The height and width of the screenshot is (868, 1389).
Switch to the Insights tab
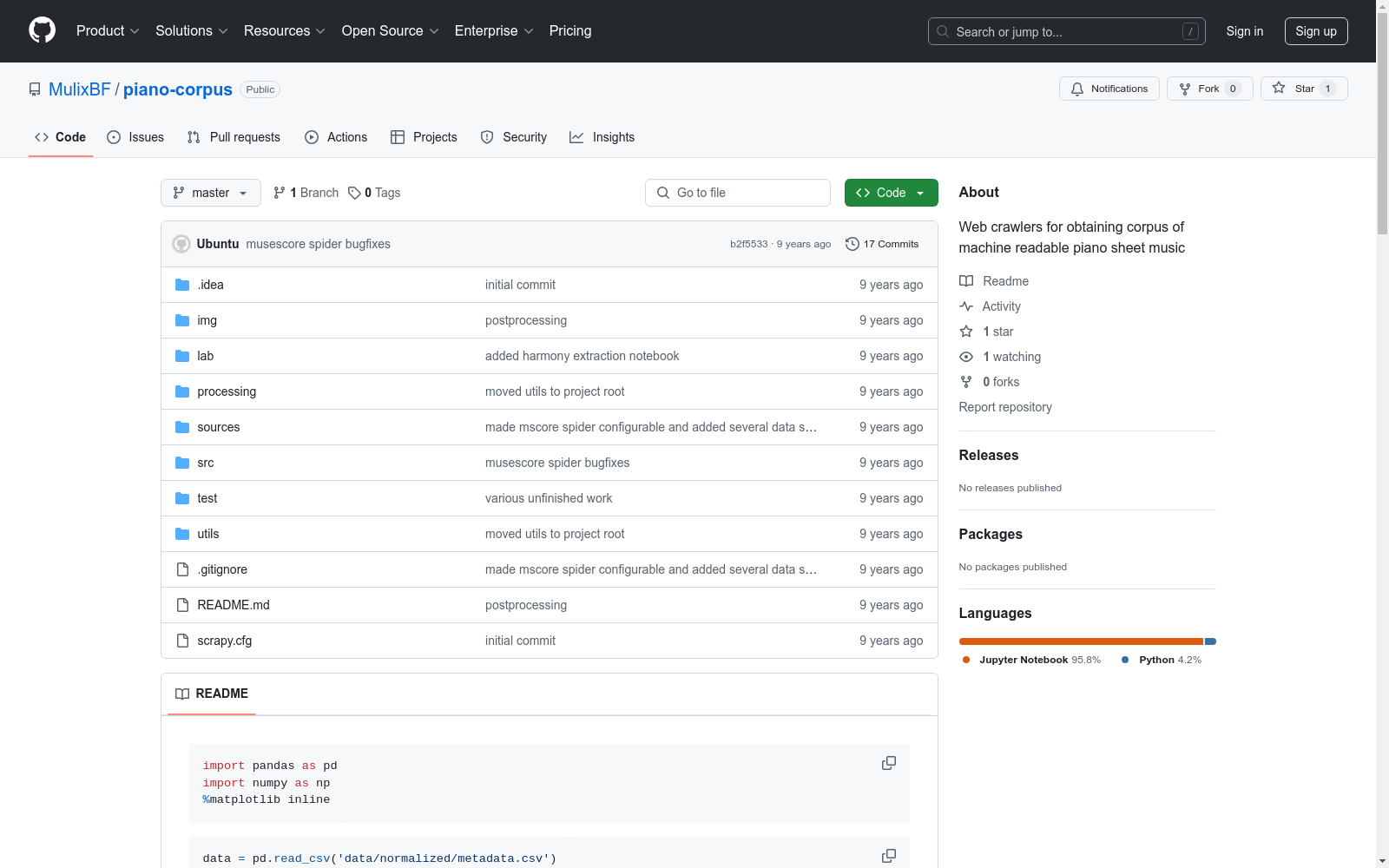click(x=602, y=137)
